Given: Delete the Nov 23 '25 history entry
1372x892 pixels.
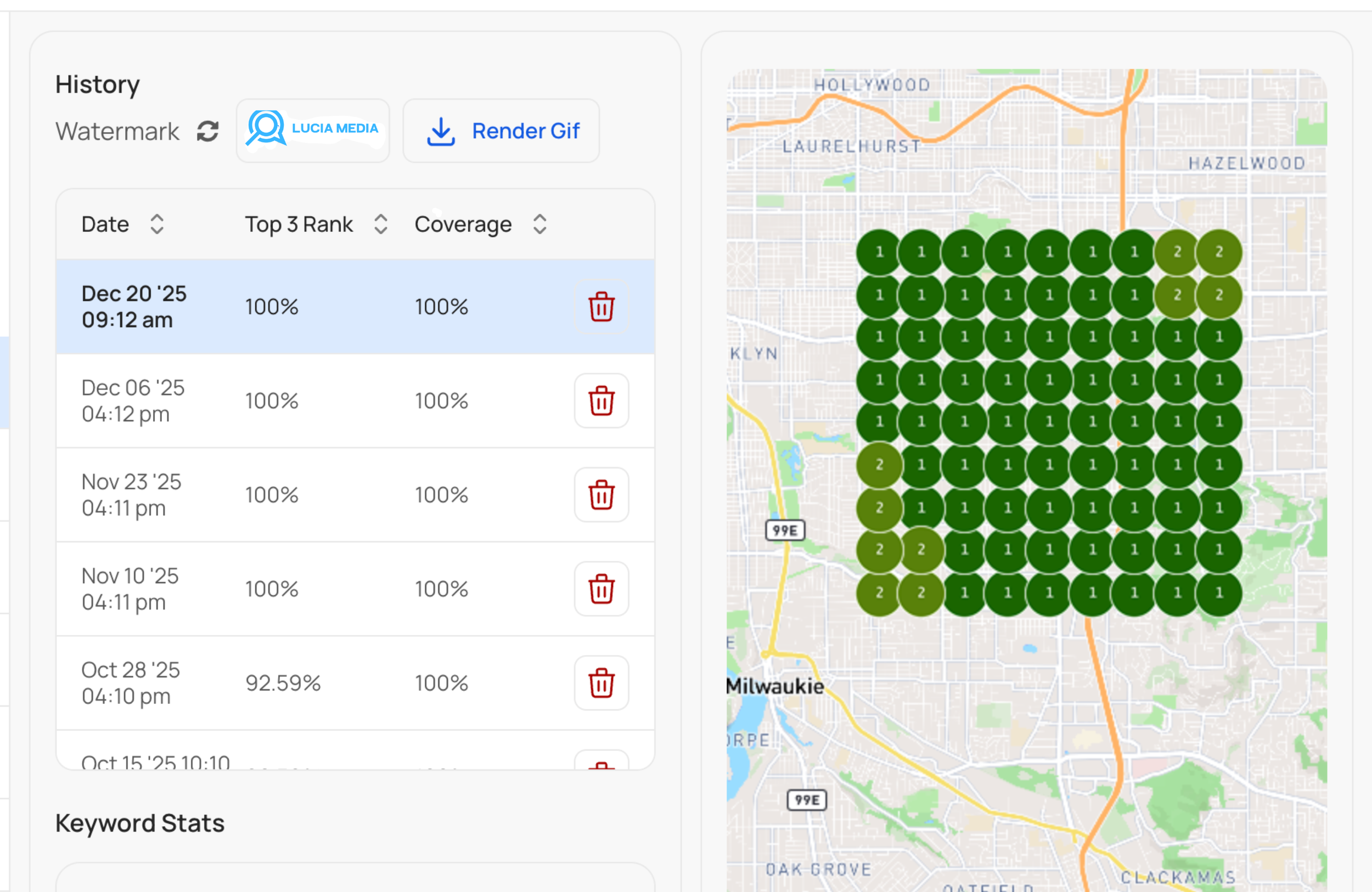Looking at the screenshot, I should click(601, 494).
